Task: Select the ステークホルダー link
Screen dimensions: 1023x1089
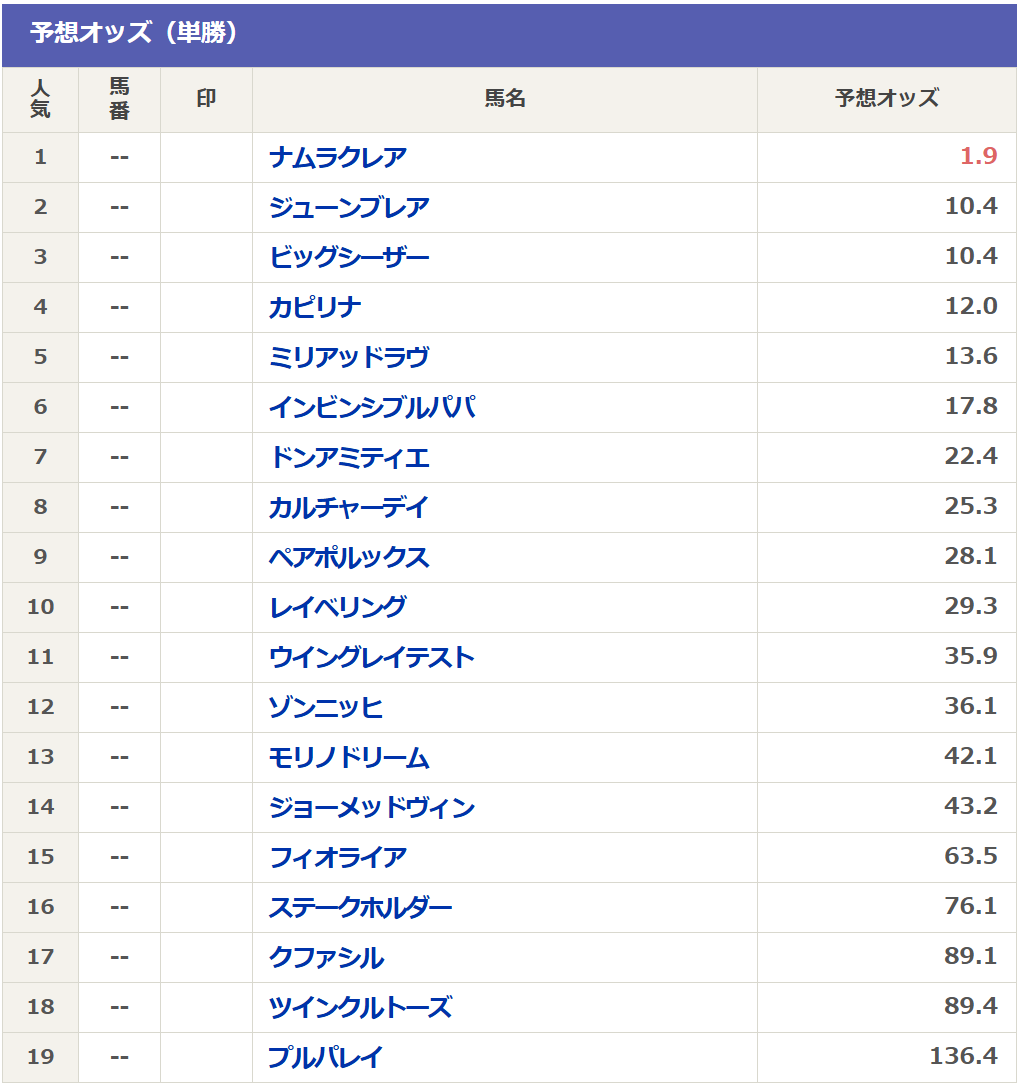Action: [360, 908]
